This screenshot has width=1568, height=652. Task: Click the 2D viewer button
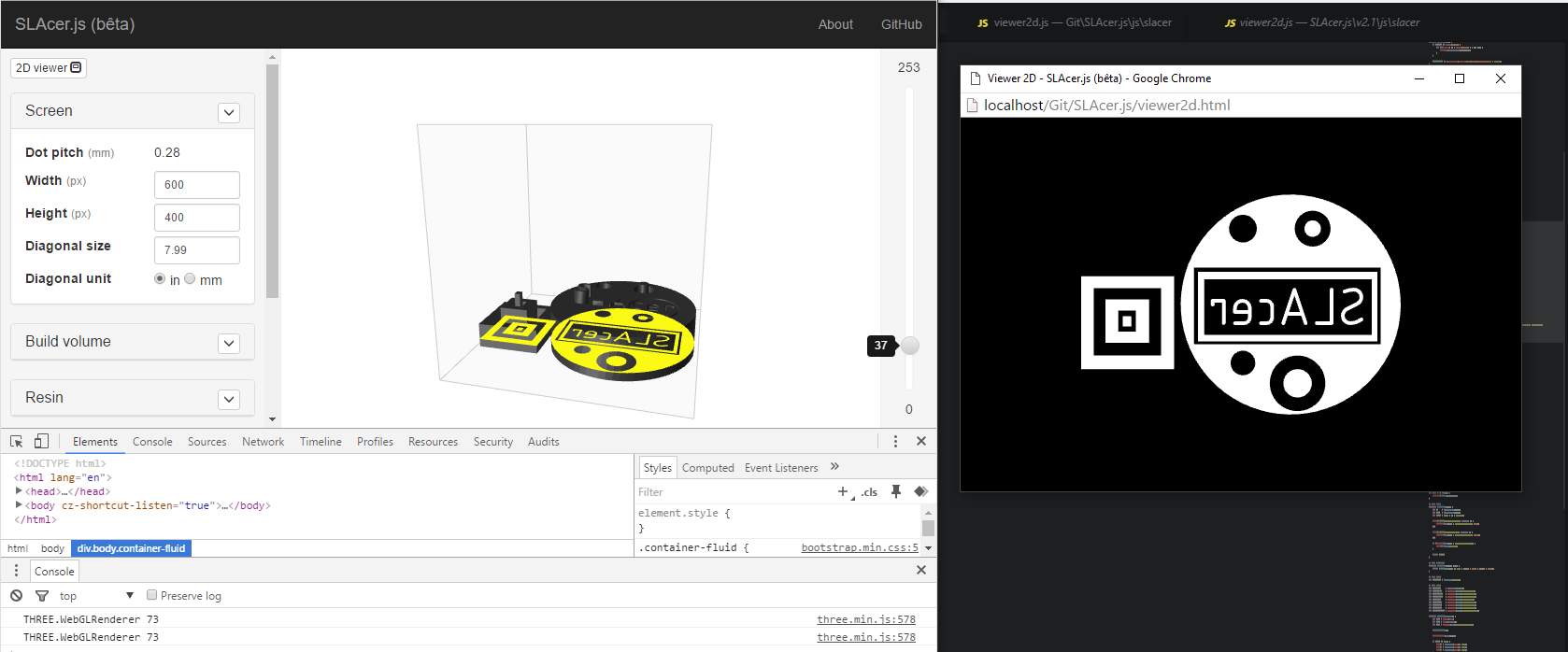(x=49, y=67)
